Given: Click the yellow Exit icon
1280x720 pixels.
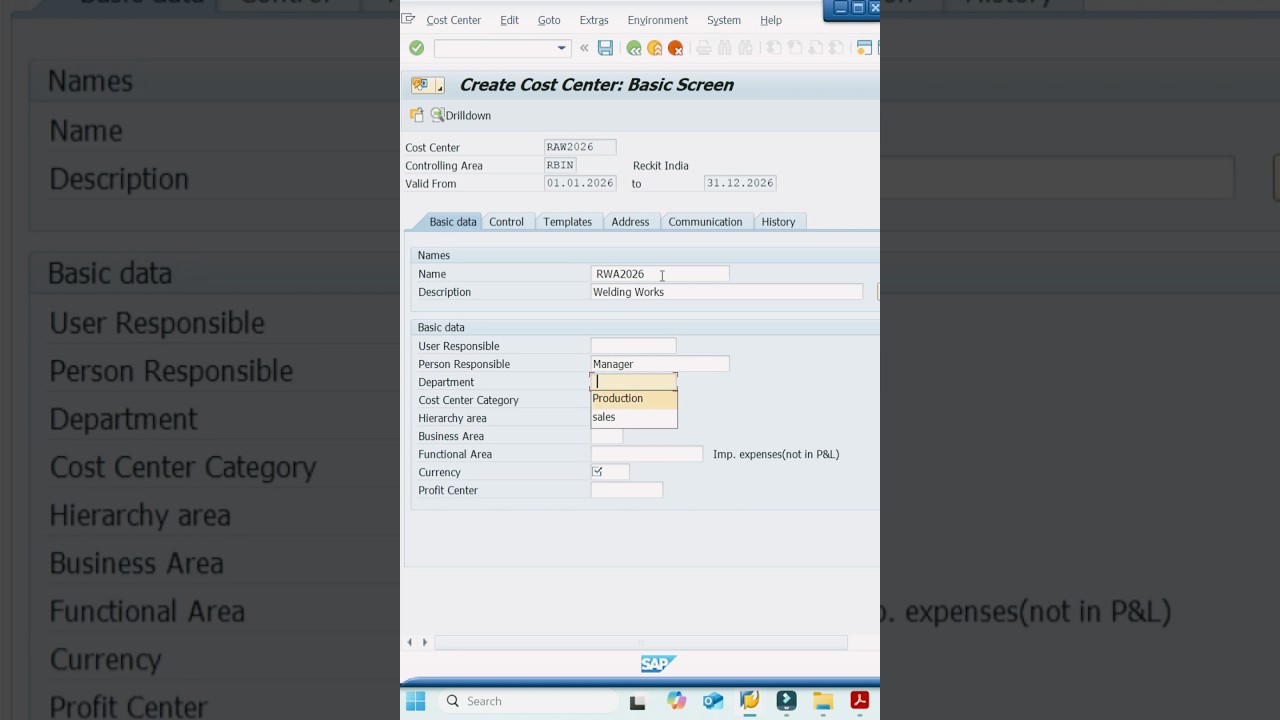Looking at the screenshot, I should (655, 48).
